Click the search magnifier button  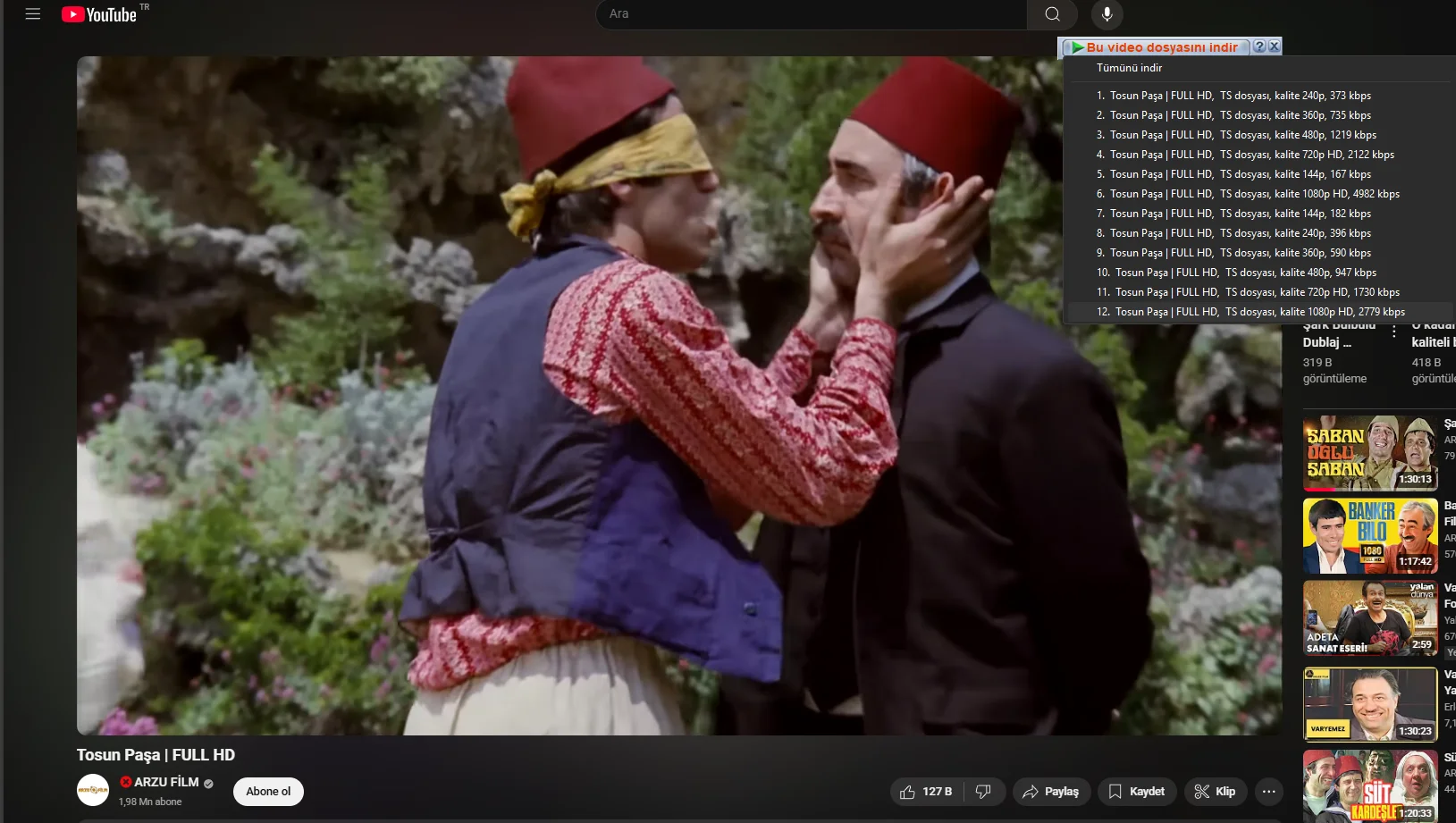[x=1052, y=14]
